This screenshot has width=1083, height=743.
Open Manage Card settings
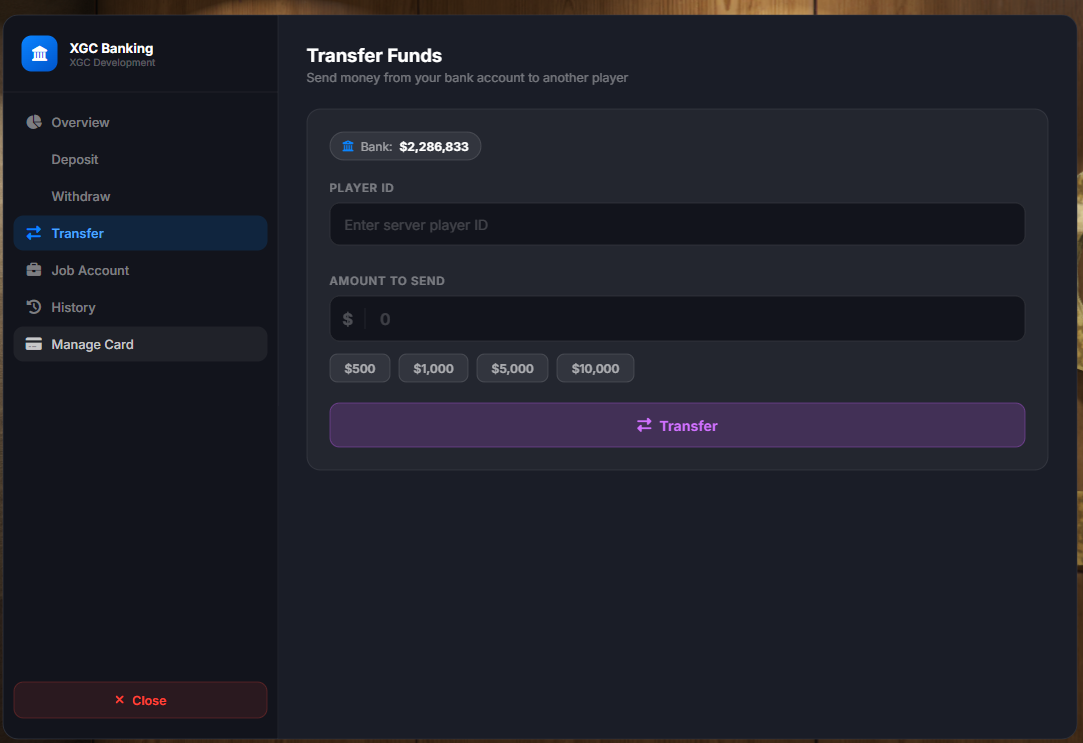click(x=140, y=344)
